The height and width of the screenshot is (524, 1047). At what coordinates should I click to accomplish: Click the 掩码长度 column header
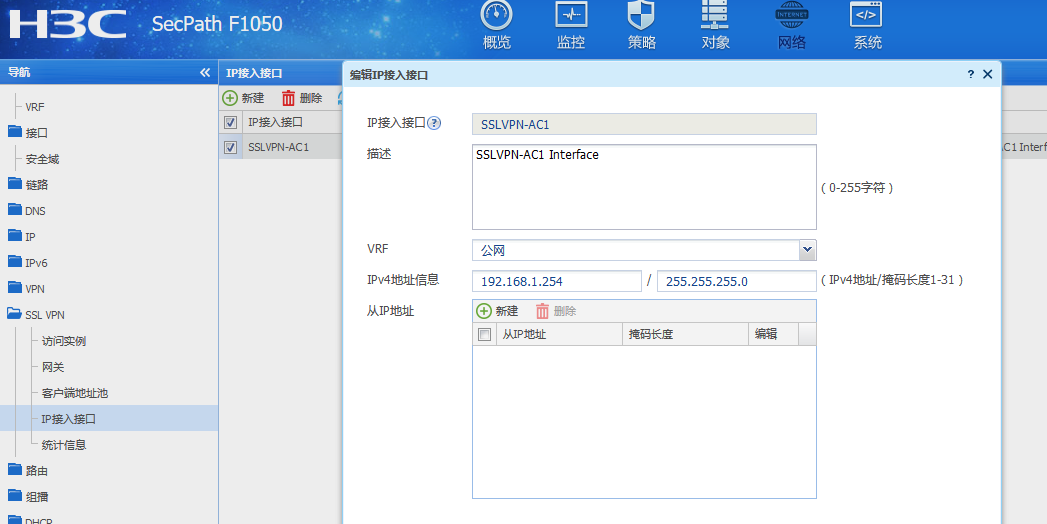coord(685,334)
